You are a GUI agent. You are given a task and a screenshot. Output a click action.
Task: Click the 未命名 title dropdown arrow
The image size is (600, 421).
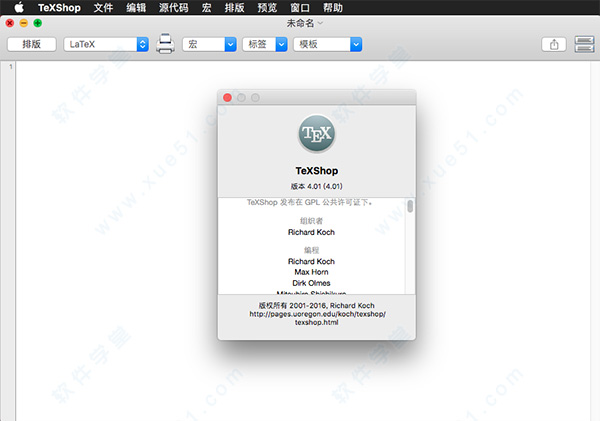point(320,23)
